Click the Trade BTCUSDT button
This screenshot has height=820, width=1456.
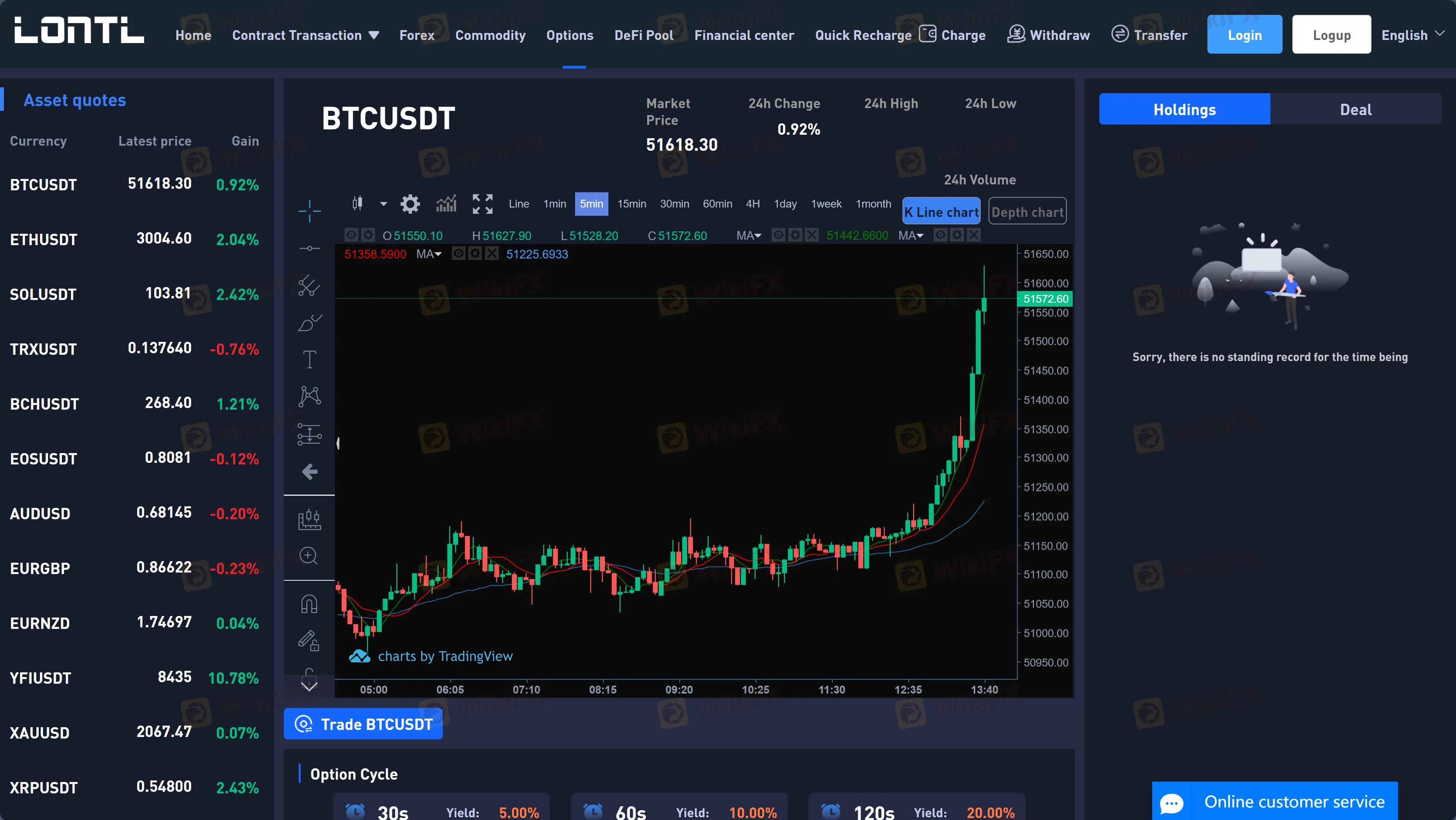[363, 724]
